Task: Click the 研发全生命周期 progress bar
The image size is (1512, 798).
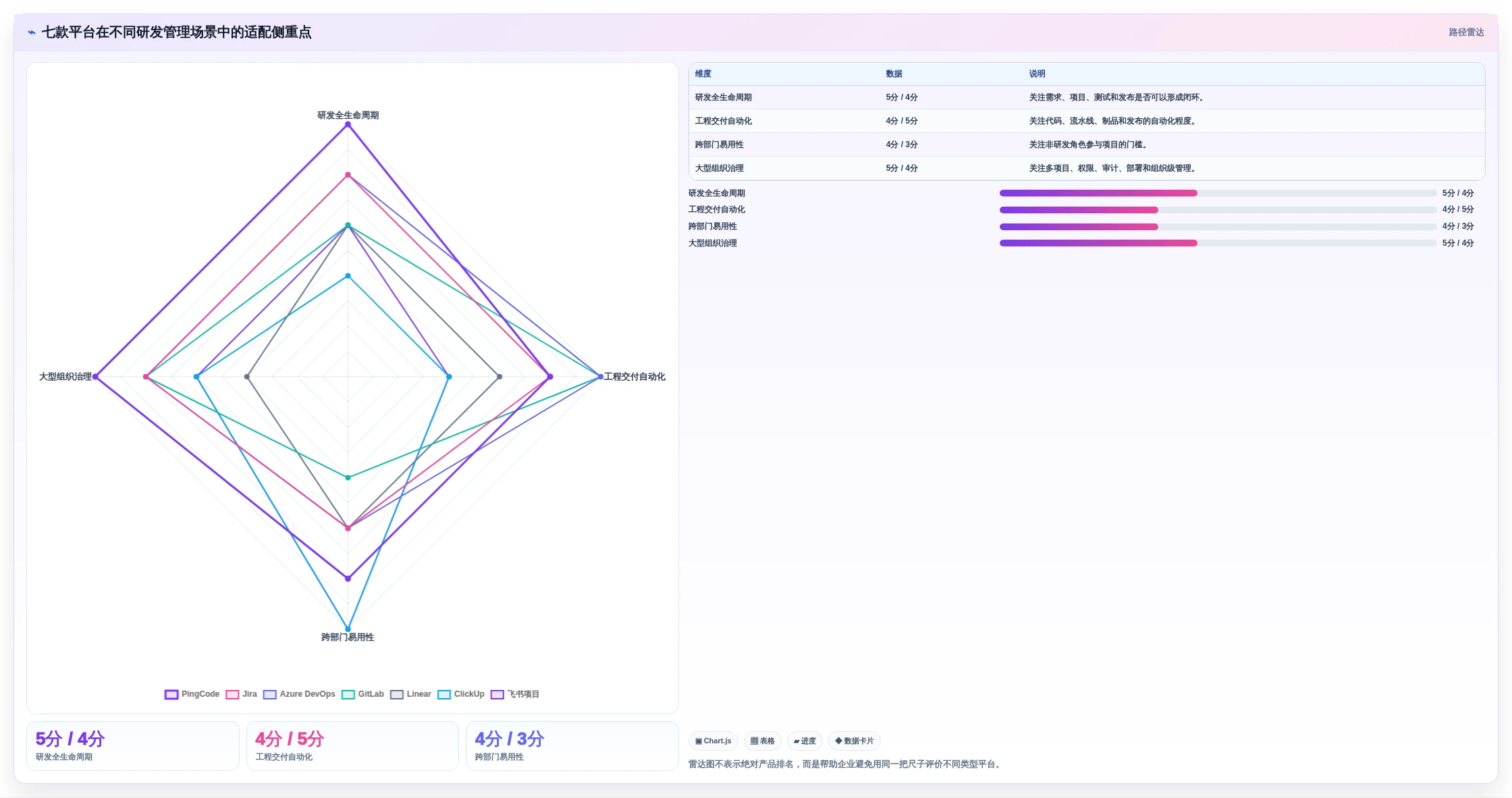Action: (1218, 193)
